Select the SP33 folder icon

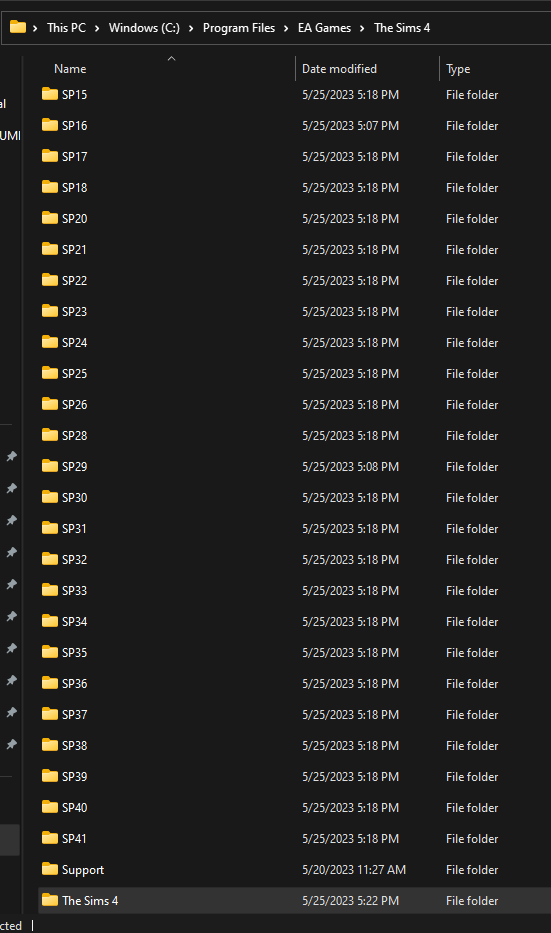[50, 590]
